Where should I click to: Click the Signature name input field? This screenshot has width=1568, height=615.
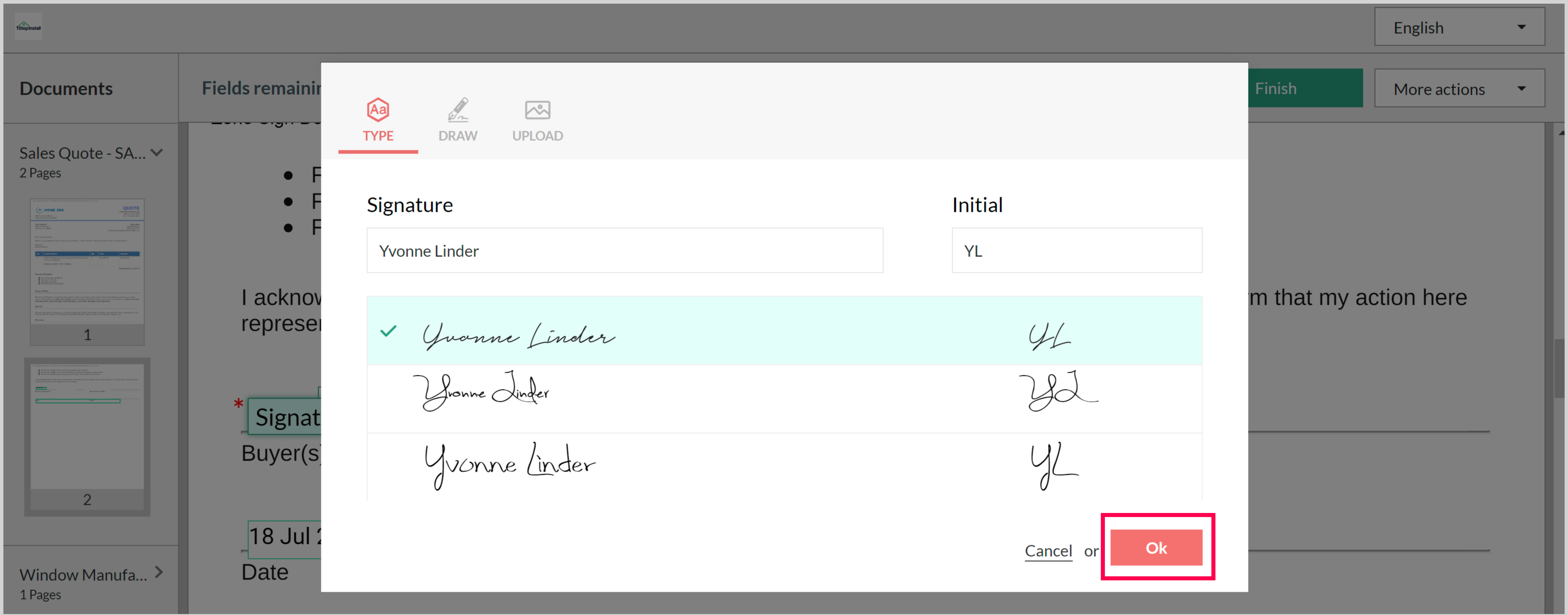coord(624,251)
